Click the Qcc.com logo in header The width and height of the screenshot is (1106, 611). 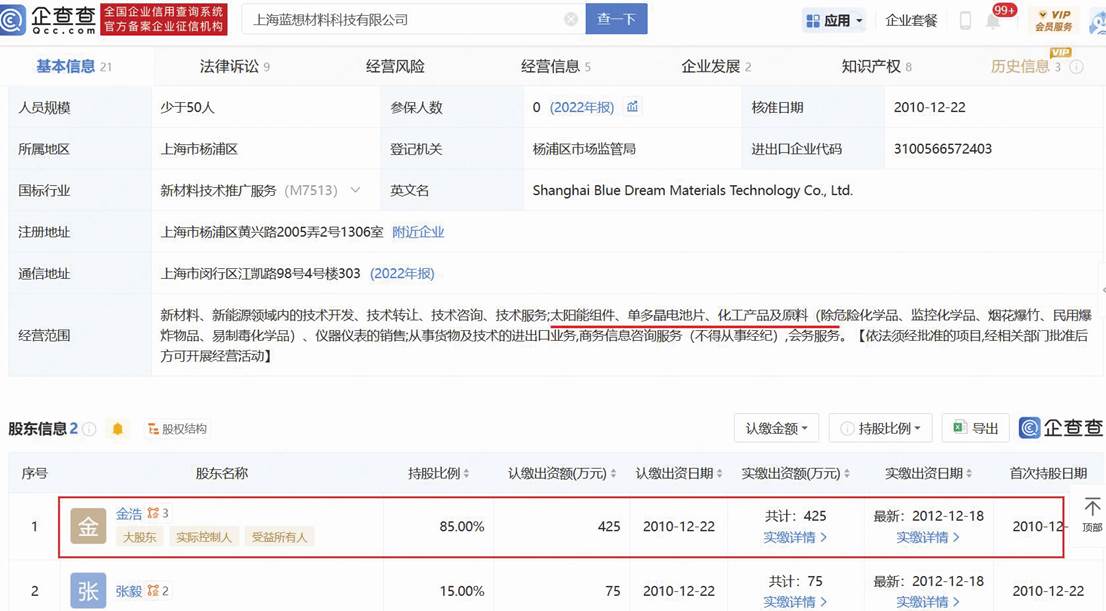(x=50, y=19)
